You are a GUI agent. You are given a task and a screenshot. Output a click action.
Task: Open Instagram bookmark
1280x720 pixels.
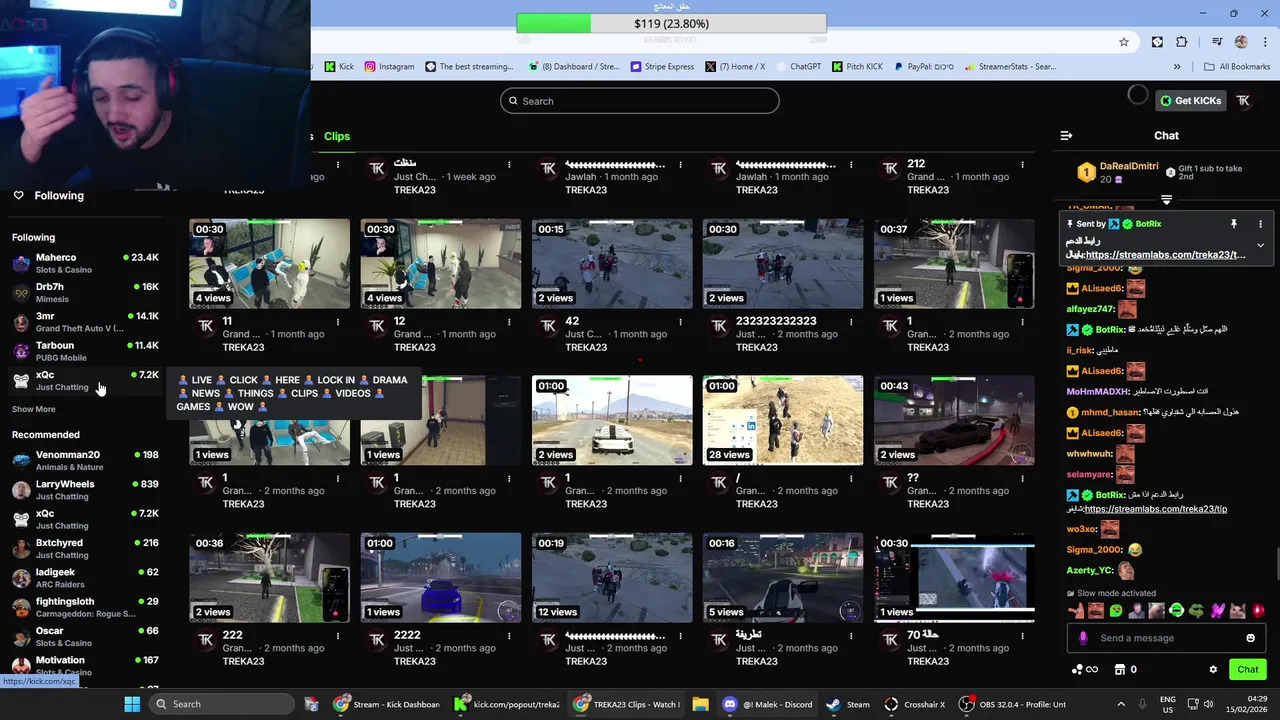coord(389,67)
